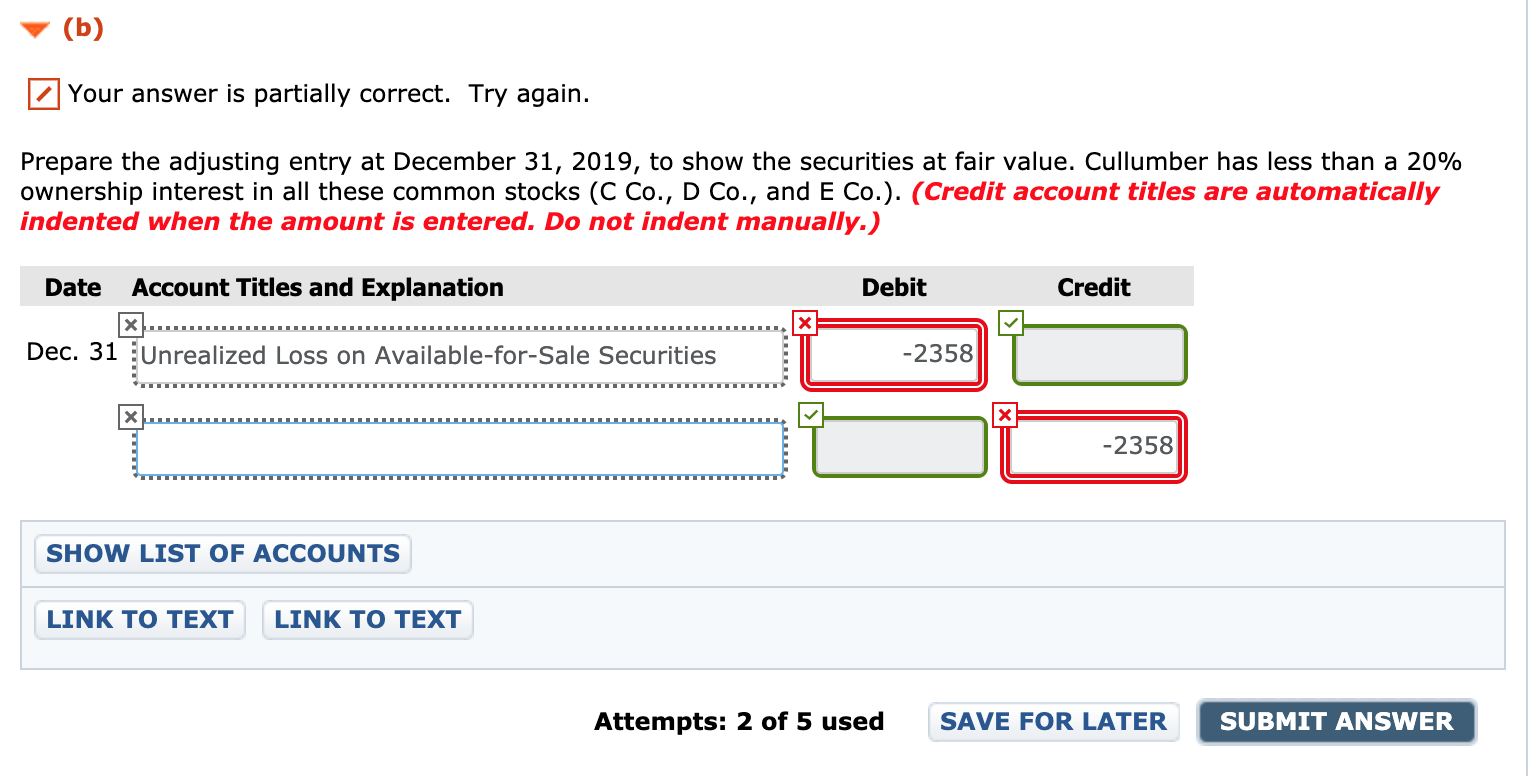Click the green checkmark above the empty debit box
The image size is (1528, 776).
810,415
